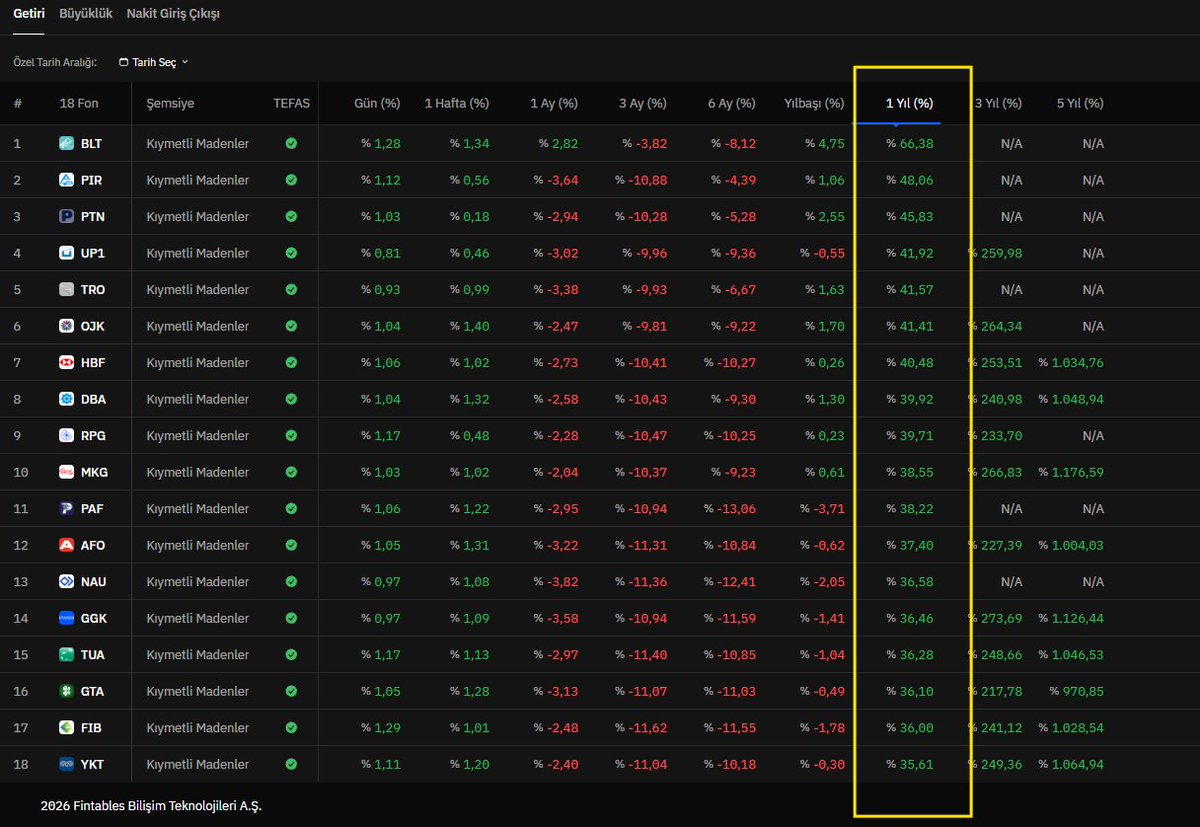Image resolution: width=1200 pixels, height=827 pixels.
Task: Click the FIB fund logo icon
Action: [x=66, y=727]
